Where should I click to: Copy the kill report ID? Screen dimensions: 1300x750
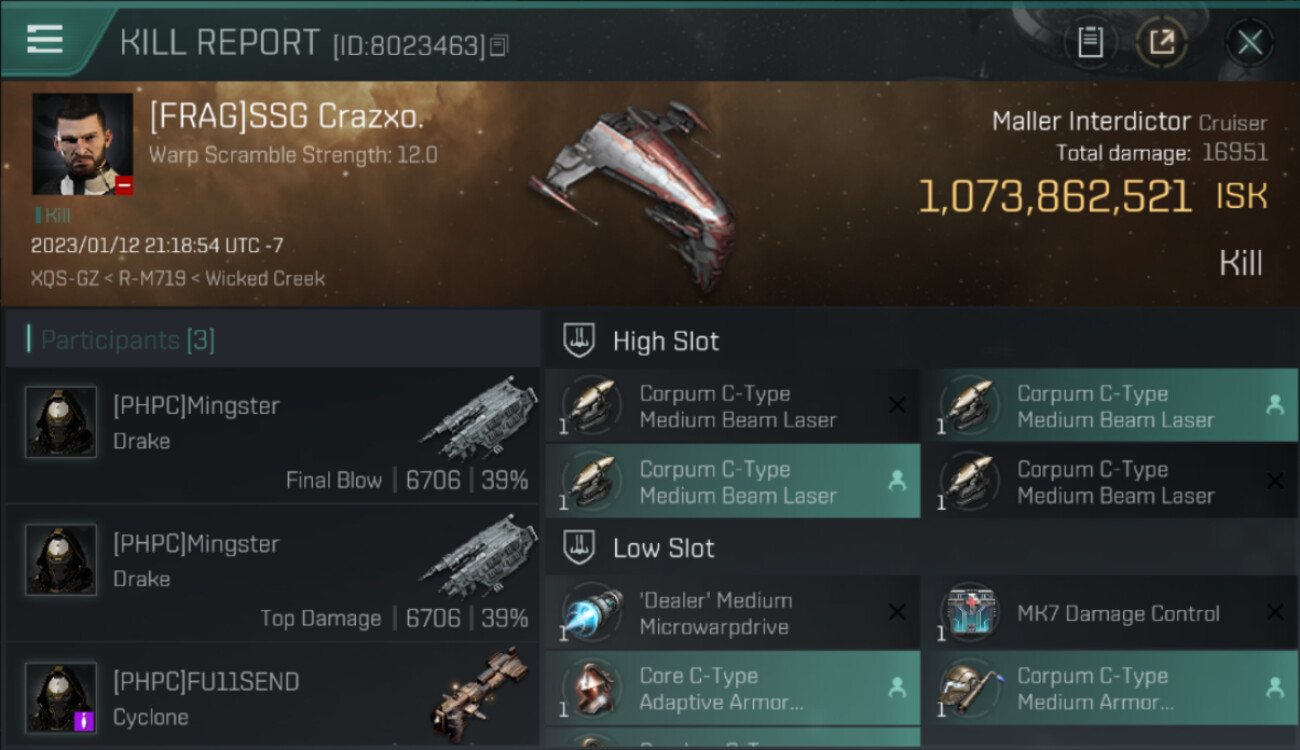tap(499, 45)
